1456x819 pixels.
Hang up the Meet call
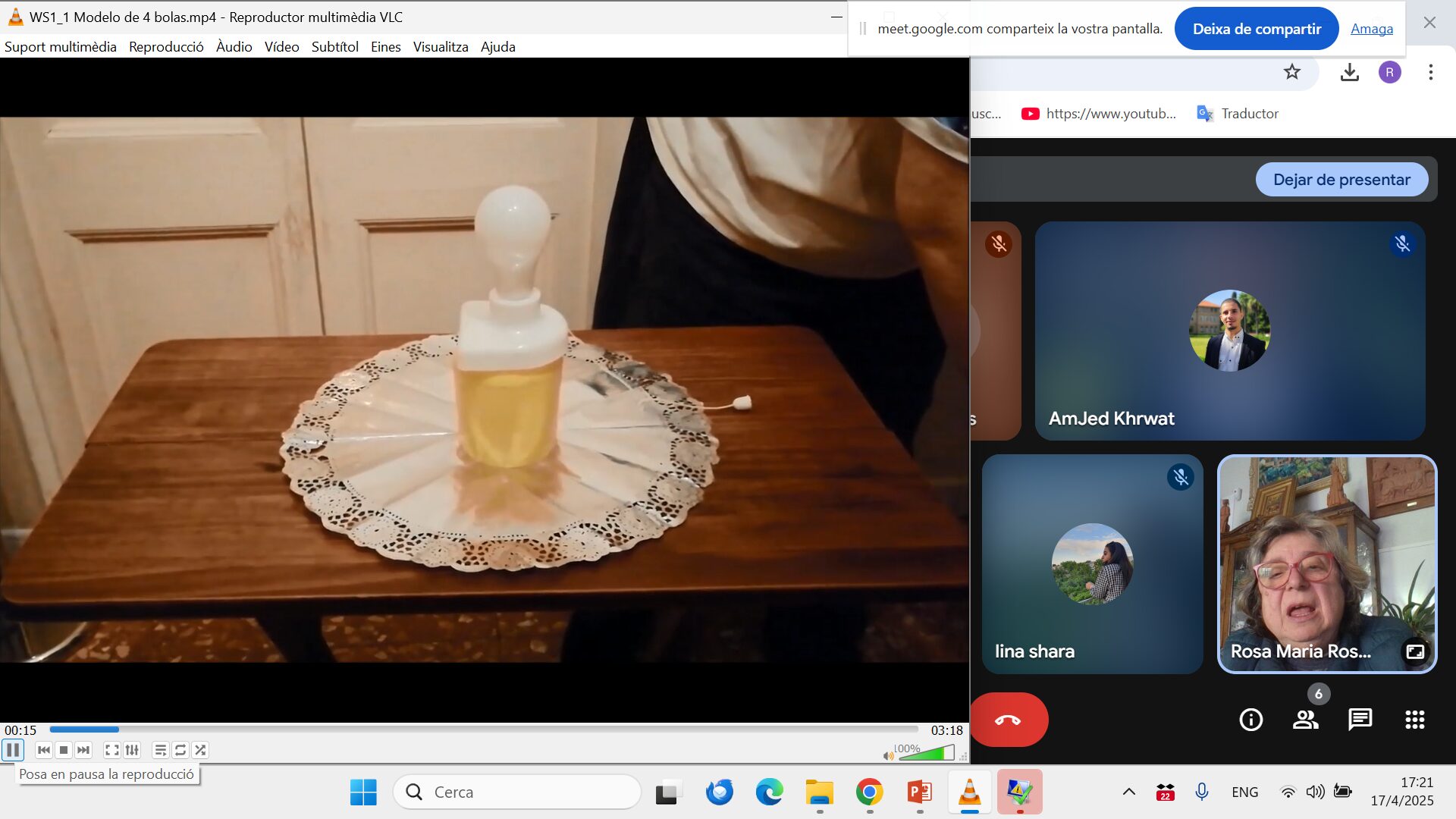click(1008, 720)
